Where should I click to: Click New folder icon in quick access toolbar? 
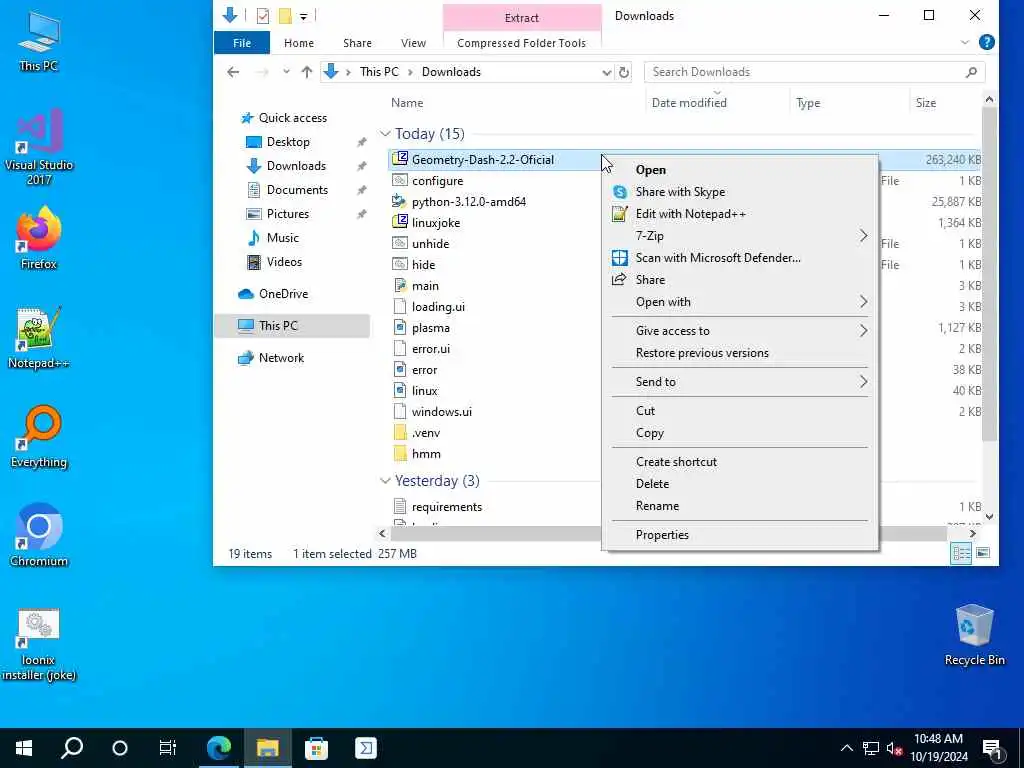click(x=285, y=16)
